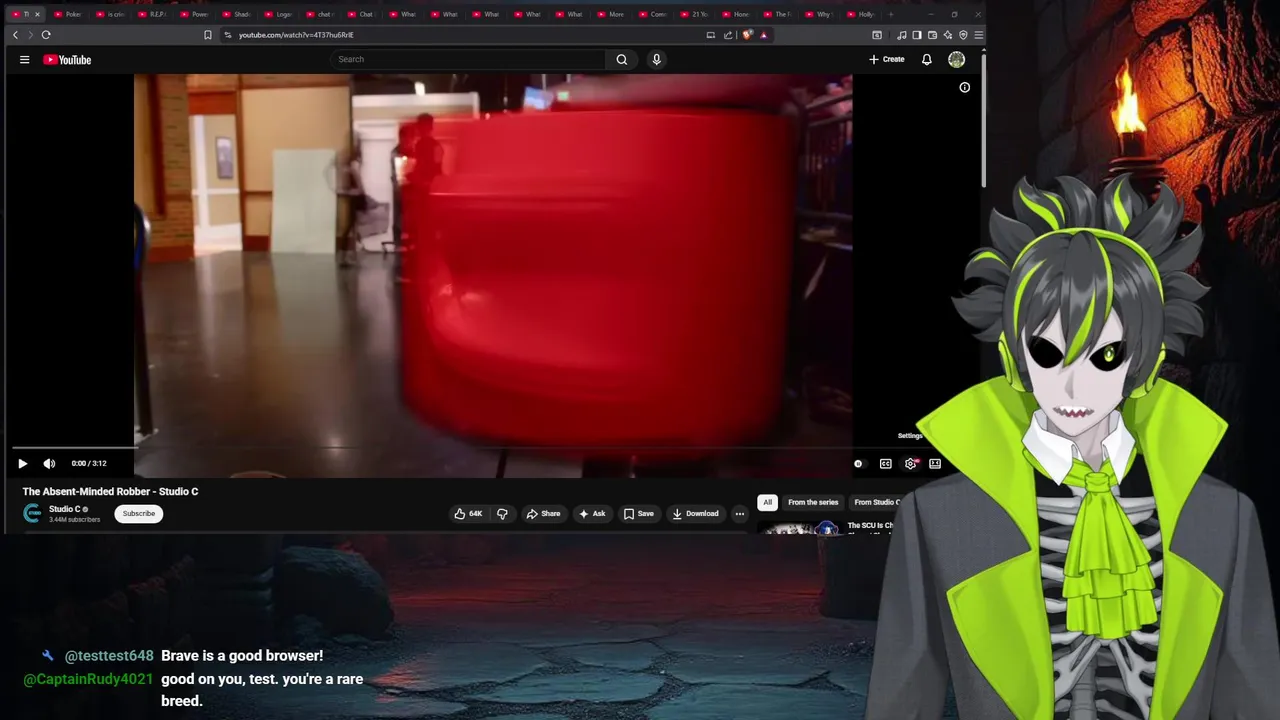Select the From the series chip
This screenshot has height=720, width=1280.
tap(813, 502)
